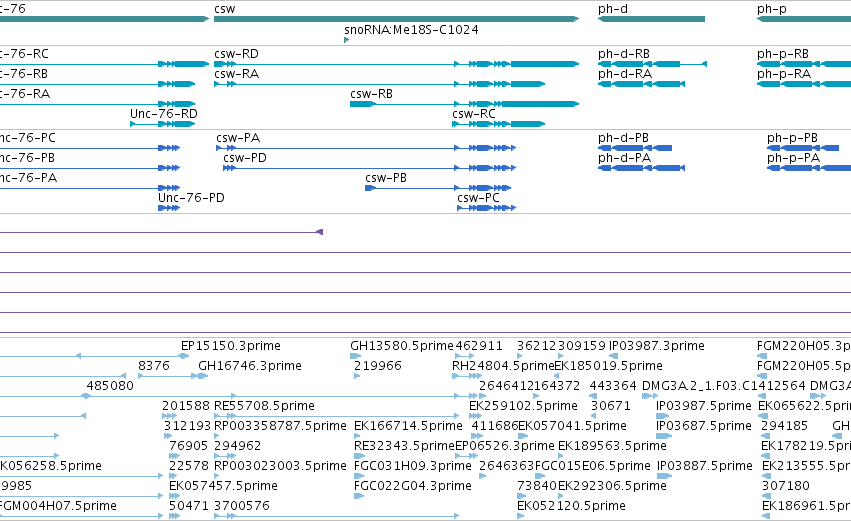The height and width of the screenshot is (521, 851).
Task: Select the GH16746.3prime EST label
Action: click(250, 366)
